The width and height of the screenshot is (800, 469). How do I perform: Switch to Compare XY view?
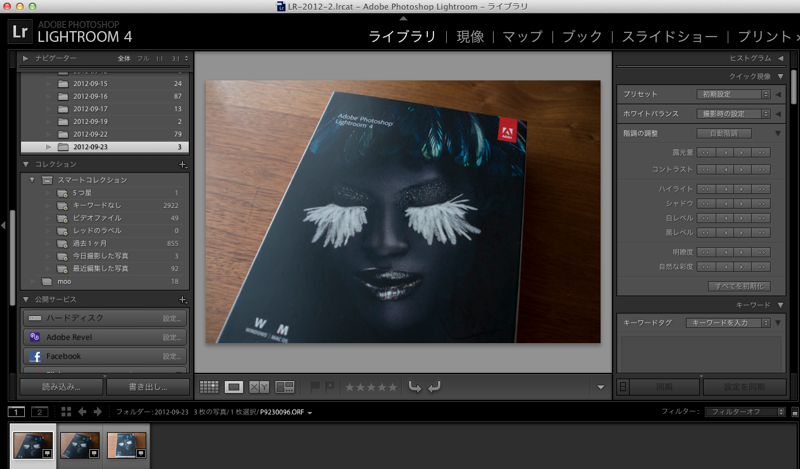click(259, 387)
